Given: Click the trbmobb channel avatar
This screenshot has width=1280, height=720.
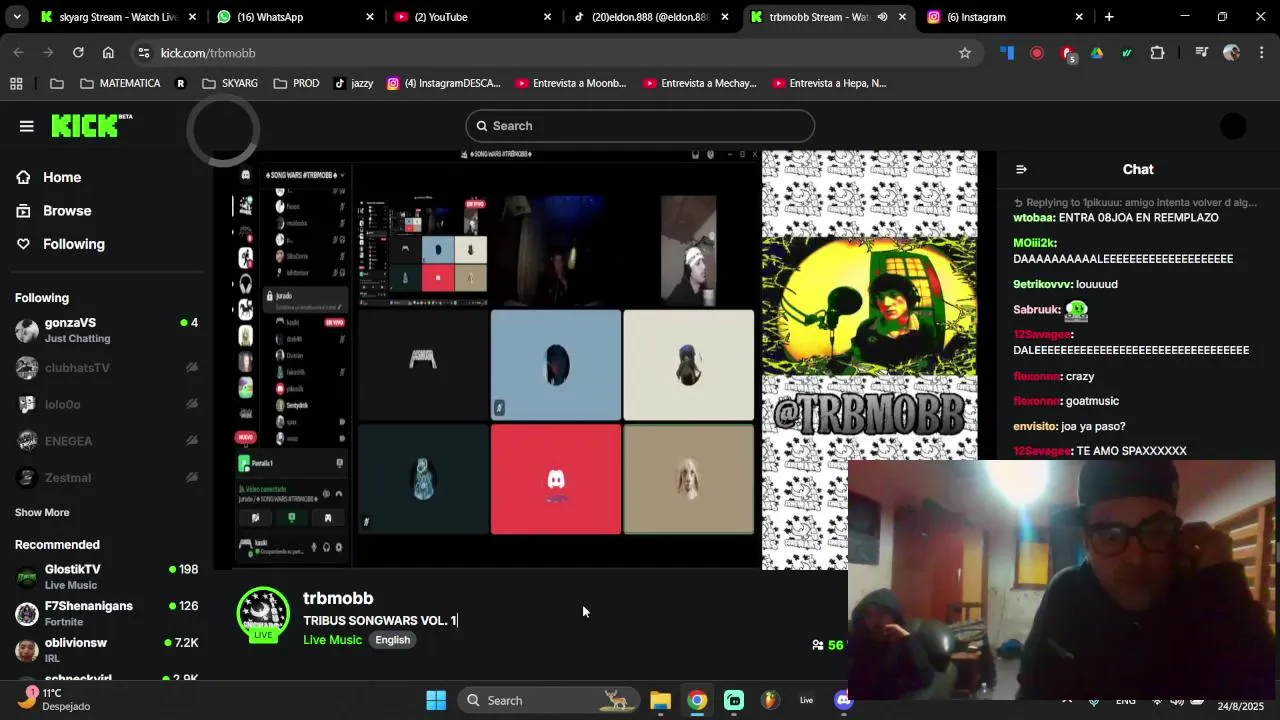Looking at the screenshot, I should click(x=263, y=613).
